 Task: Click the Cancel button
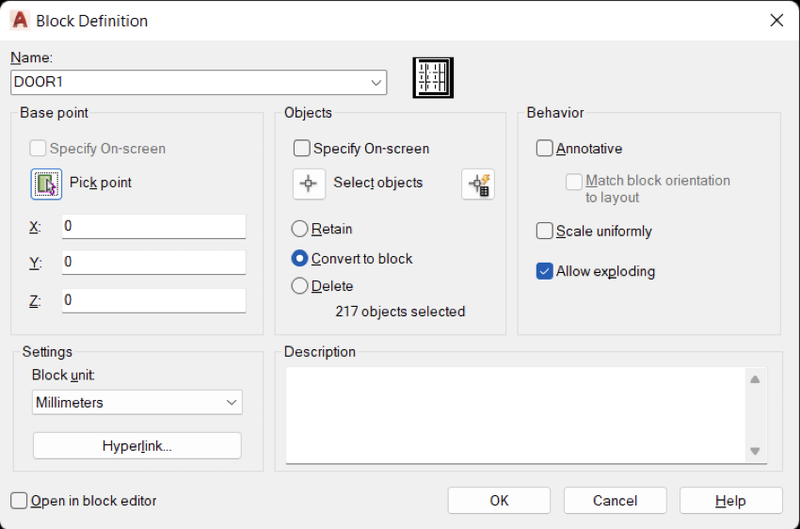point(615,500)
